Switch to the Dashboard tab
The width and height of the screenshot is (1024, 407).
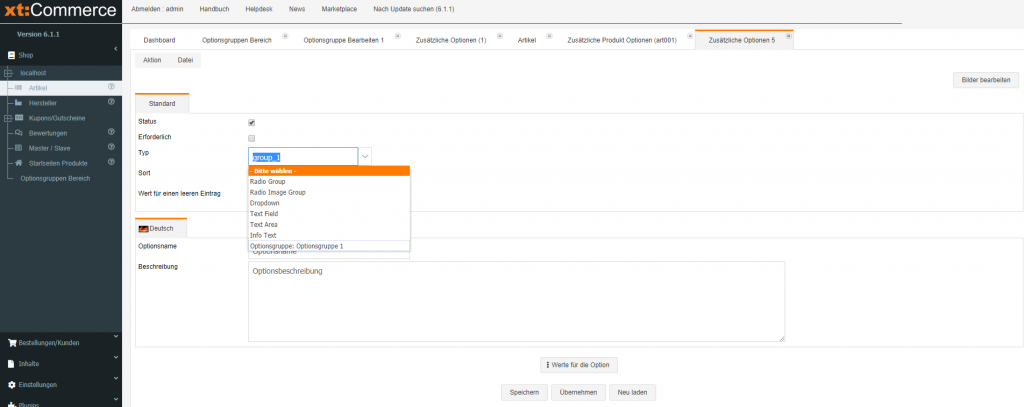(x=160, y=39)
